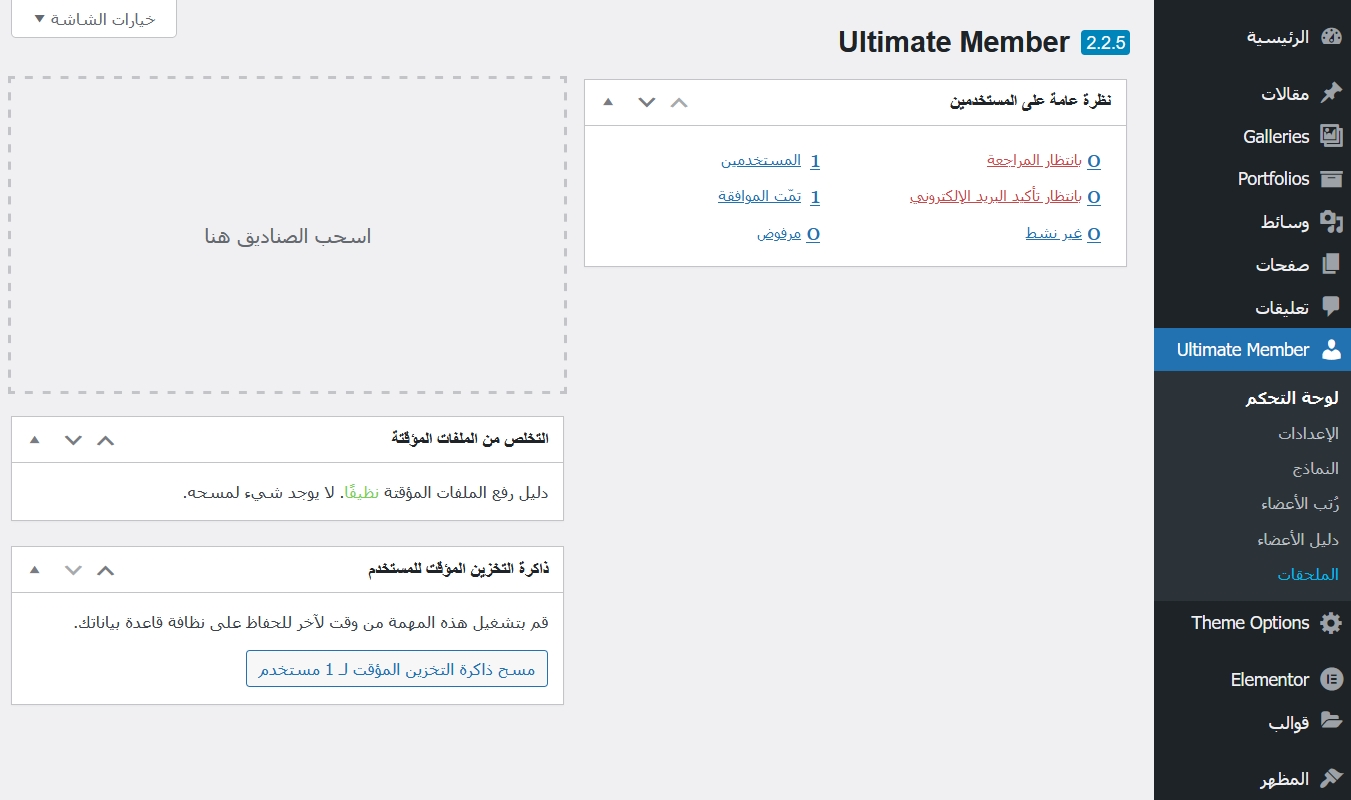The width and height of the screenshot is (1351, 800).
Task: Click the green نظيفًا status word
Action: tap(363, 492)
